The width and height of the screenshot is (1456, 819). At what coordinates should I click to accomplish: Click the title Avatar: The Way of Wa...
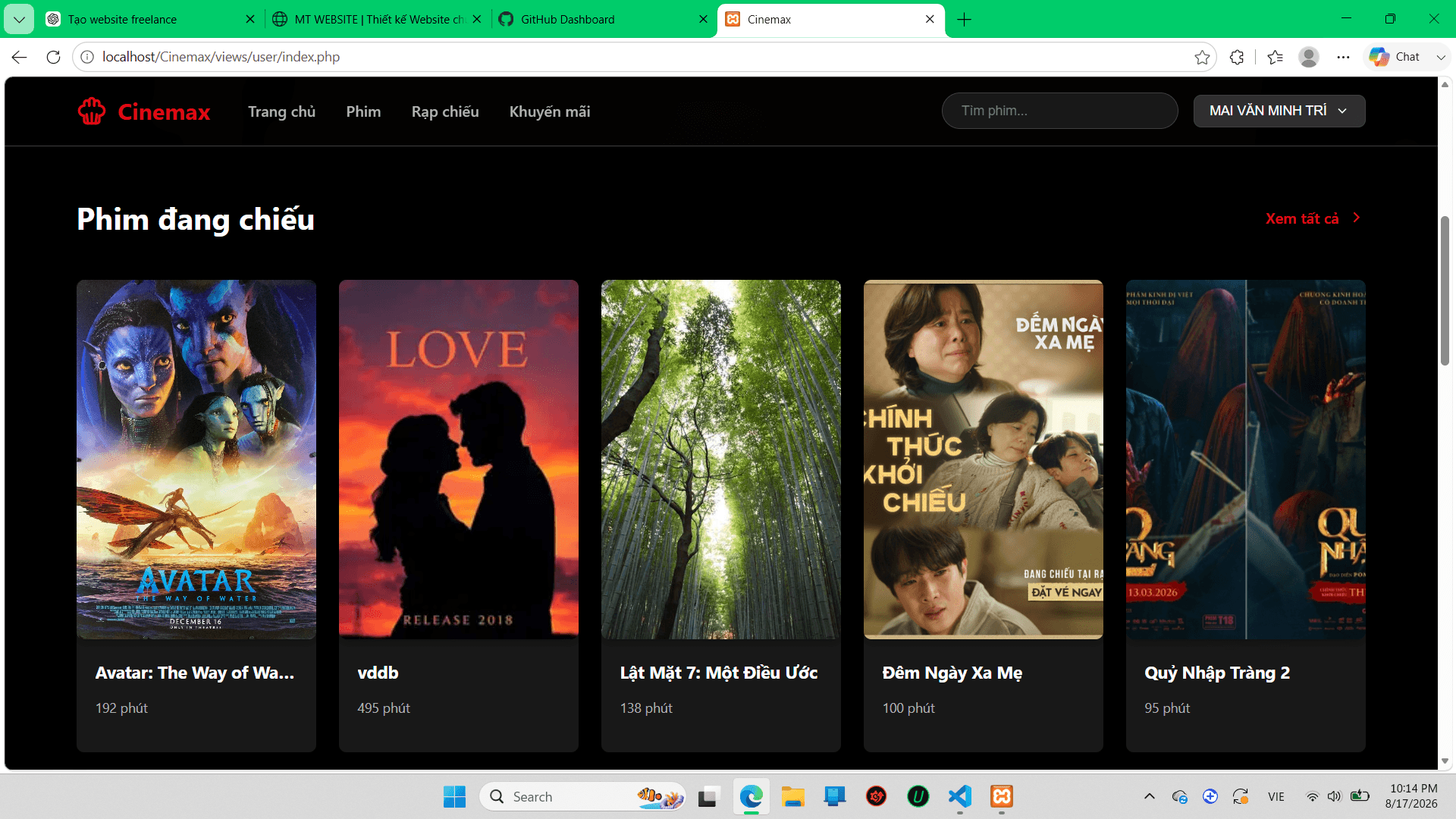(195, 673)
